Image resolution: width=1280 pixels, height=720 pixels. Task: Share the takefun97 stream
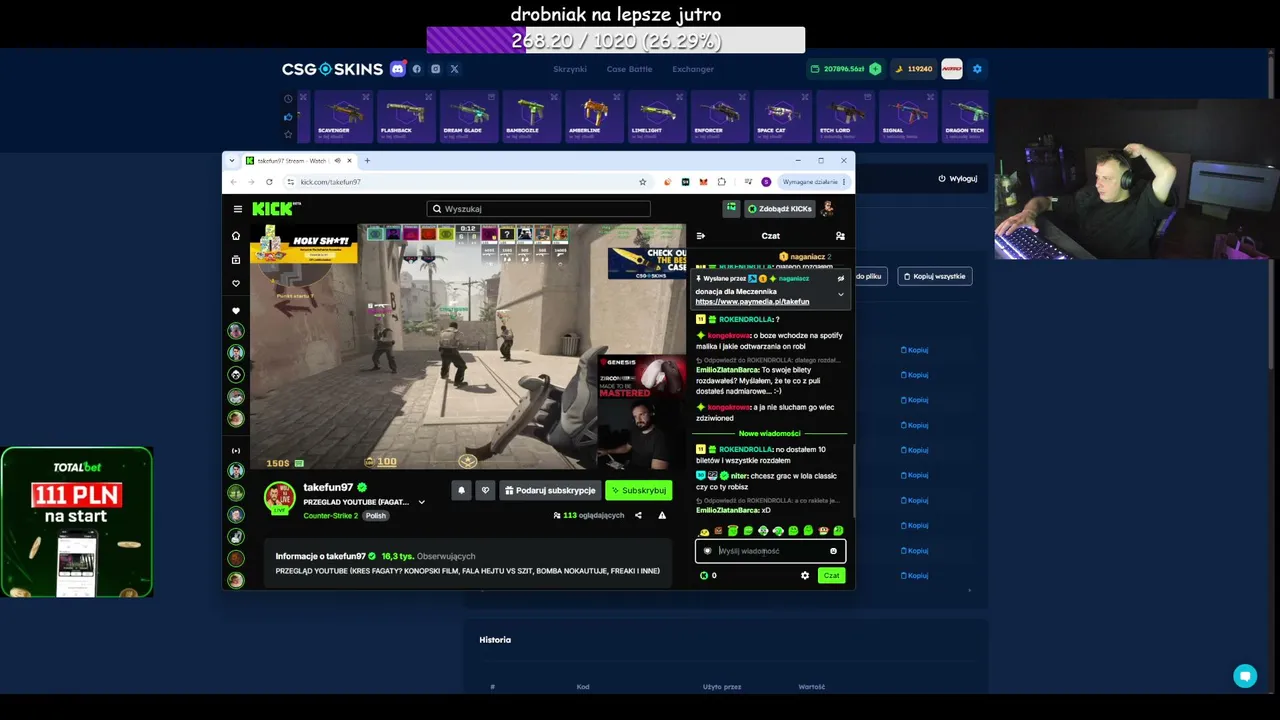(638, 516)
